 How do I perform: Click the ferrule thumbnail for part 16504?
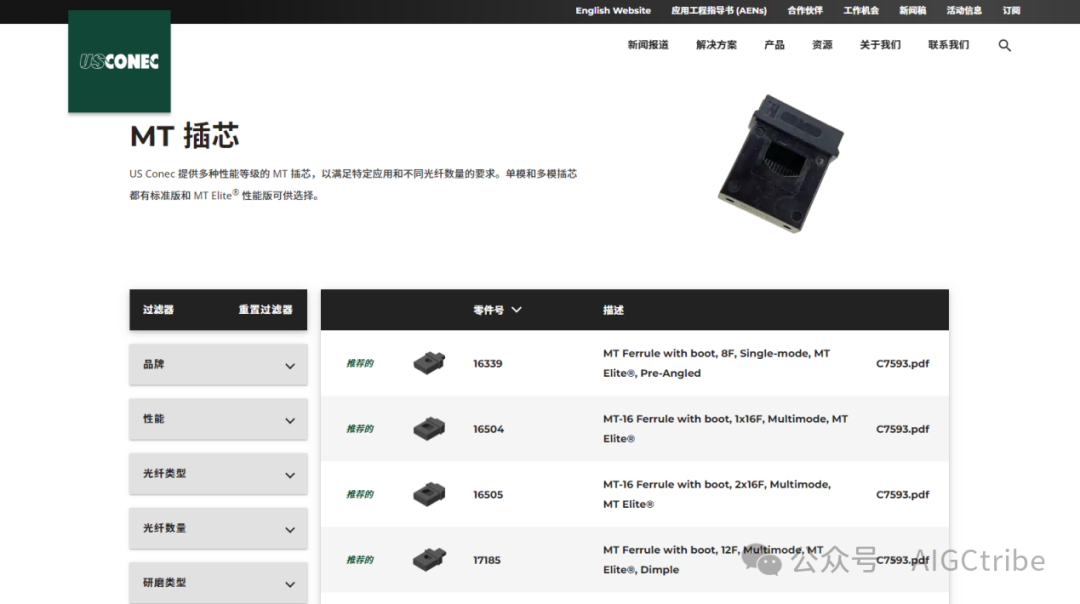point(429,428)
